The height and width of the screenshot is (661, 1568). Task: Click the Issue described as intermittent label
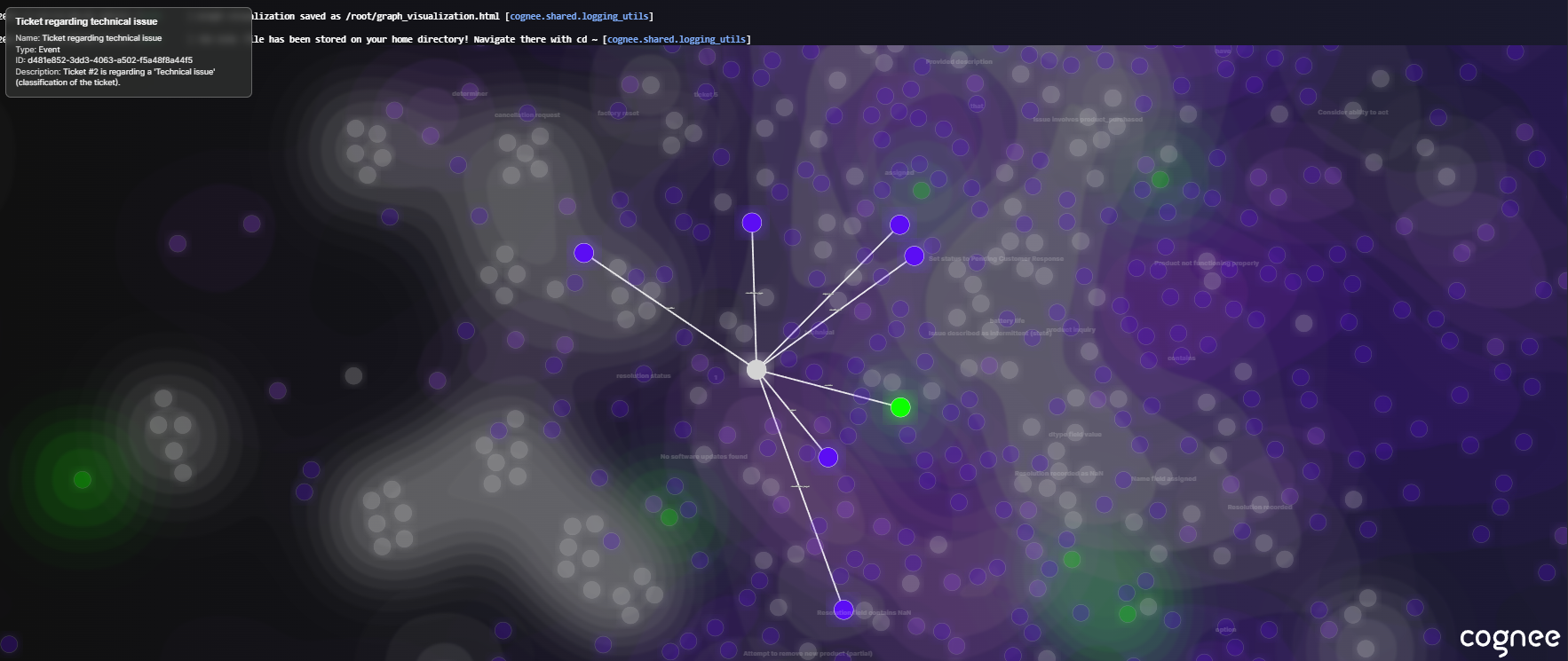point(990,333)
